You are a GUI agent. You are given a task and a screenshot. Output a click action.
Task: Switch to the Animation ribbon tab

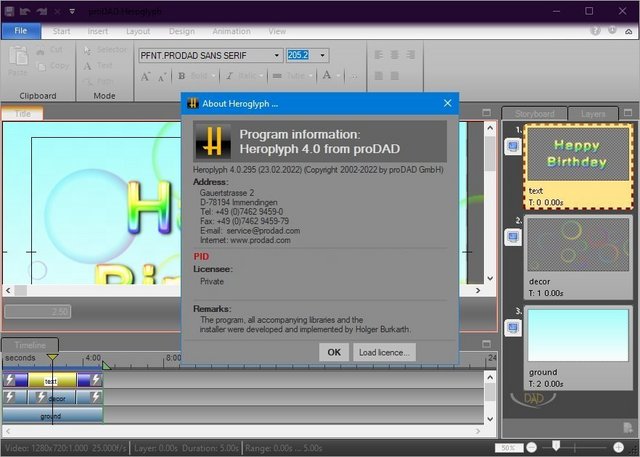[231, 31]
